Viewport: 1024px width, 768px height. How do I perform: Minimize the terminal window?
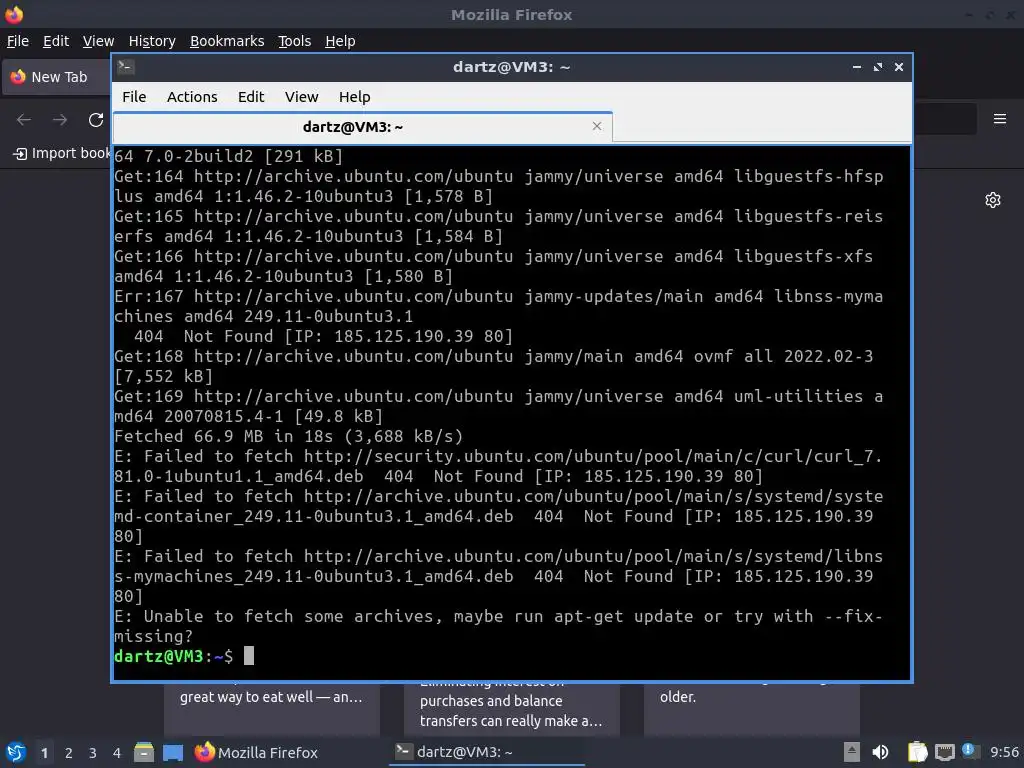[x=856, y=67]
